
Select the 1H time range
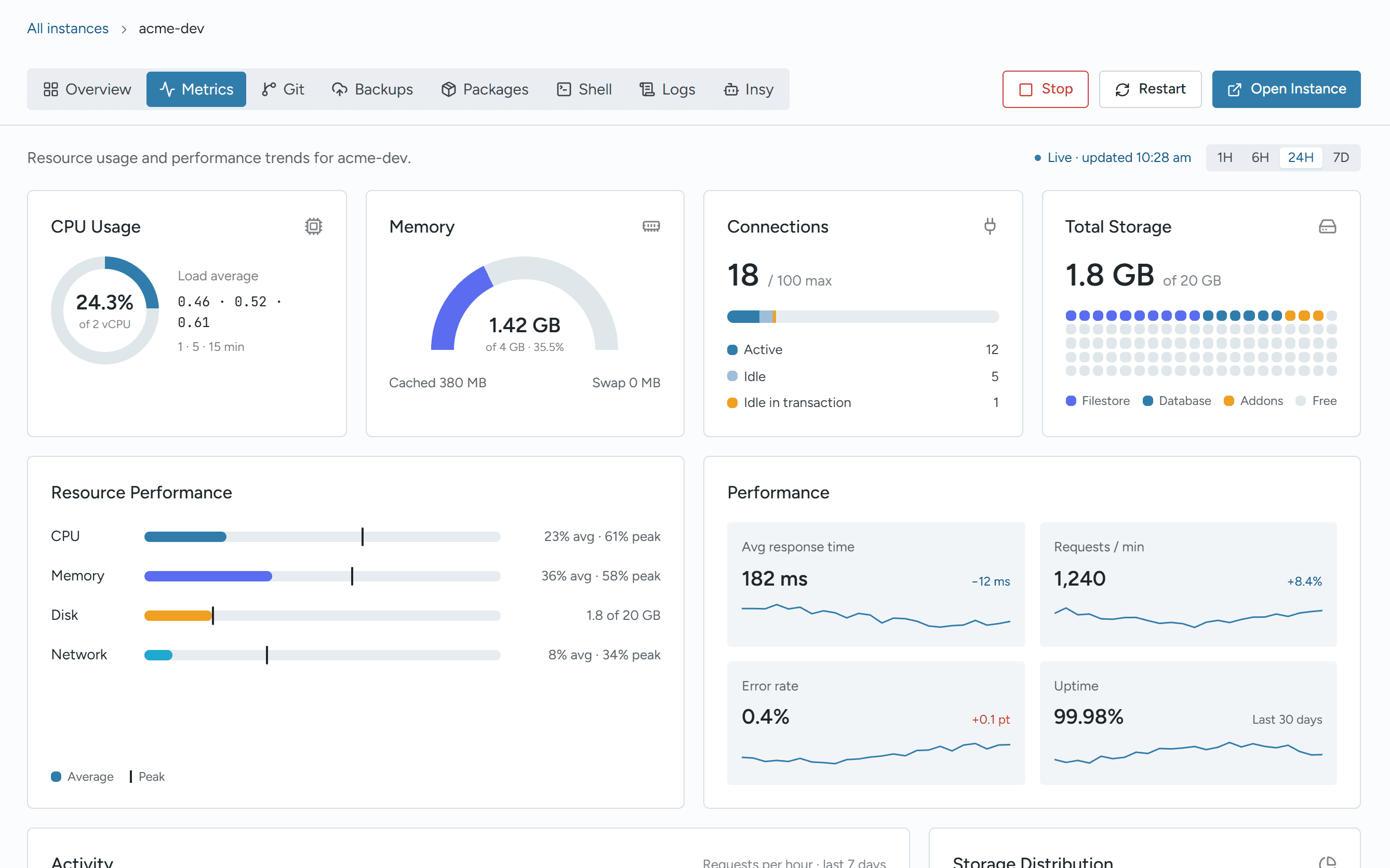(1225, 157)
